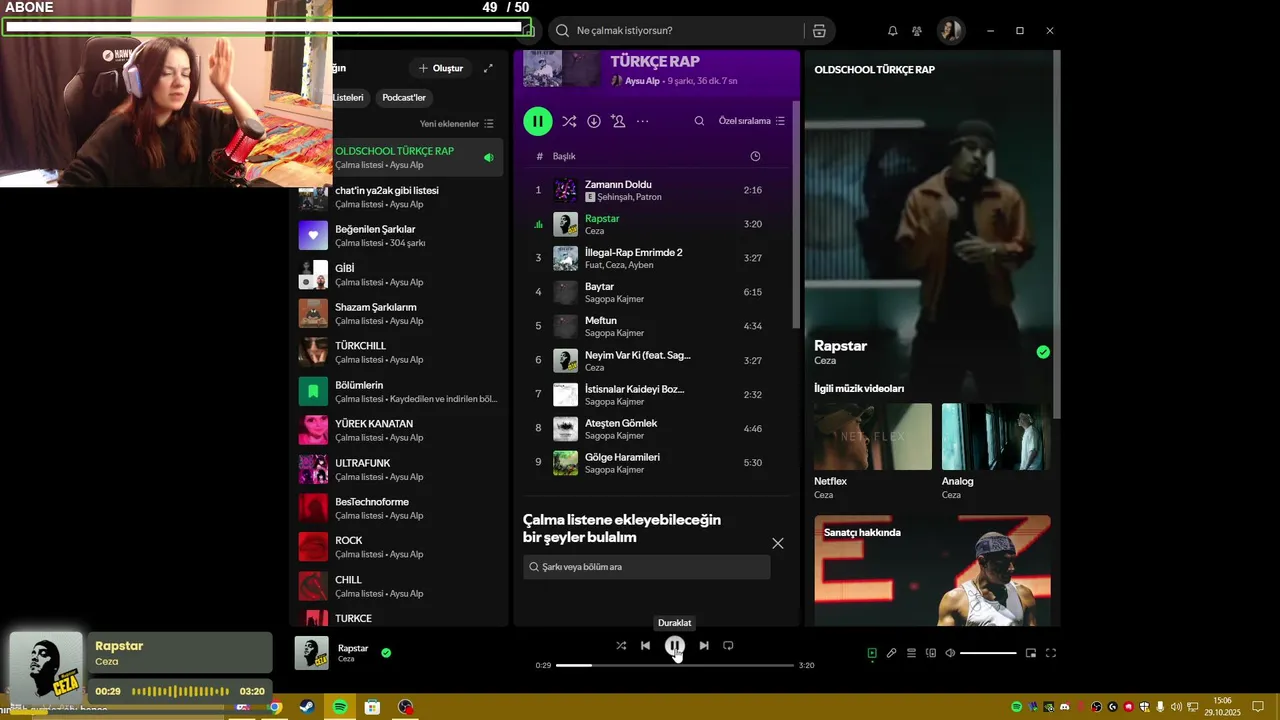Viewport: 1280px width, 720px height.
Task: Open the Özel sıralama sort dropdown
Action: tap(752, 121)
